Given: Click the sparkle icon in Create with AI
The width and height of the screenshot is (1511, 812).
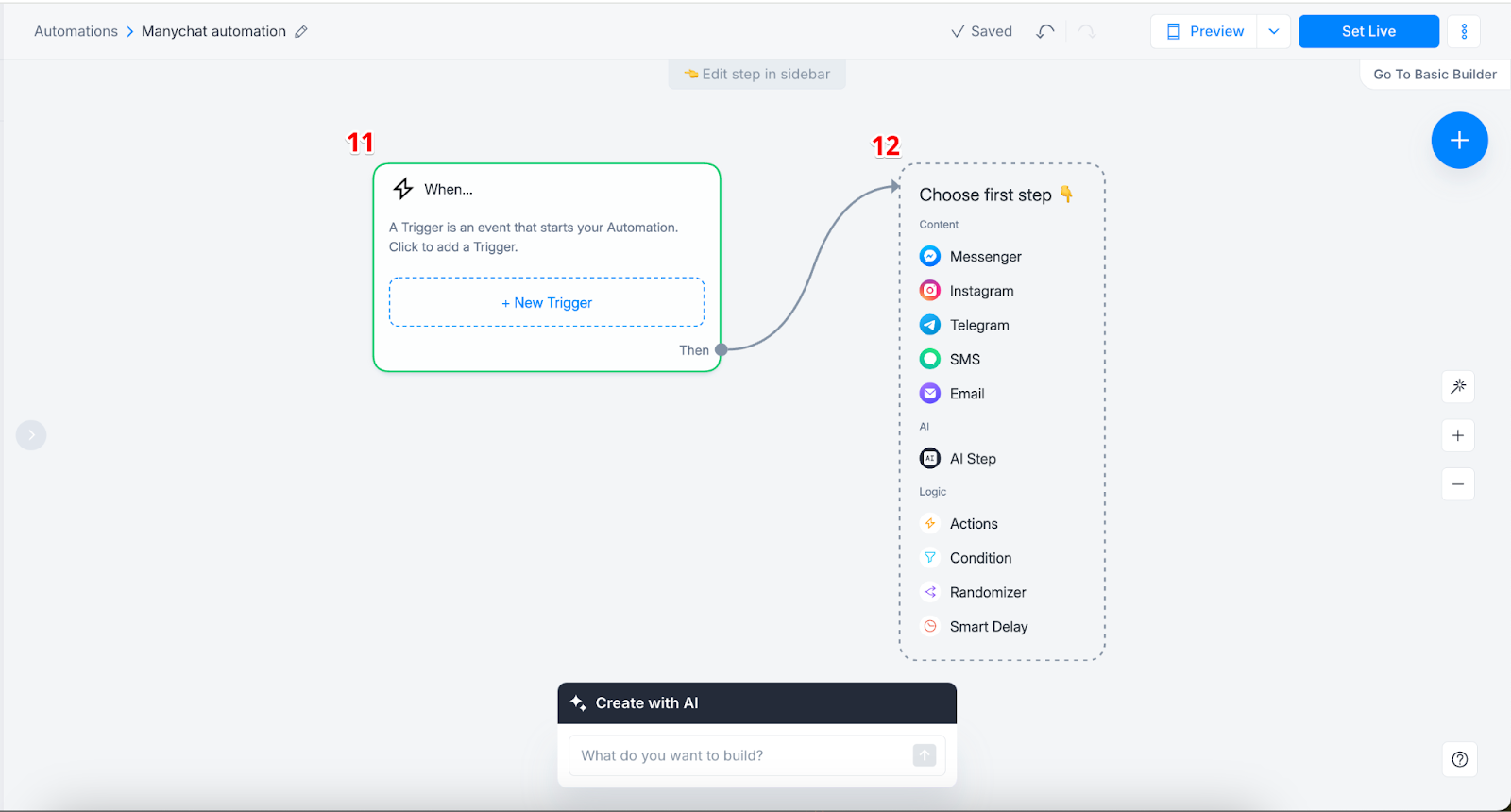Looking at the screenshot, I should (x=578, y=703).
